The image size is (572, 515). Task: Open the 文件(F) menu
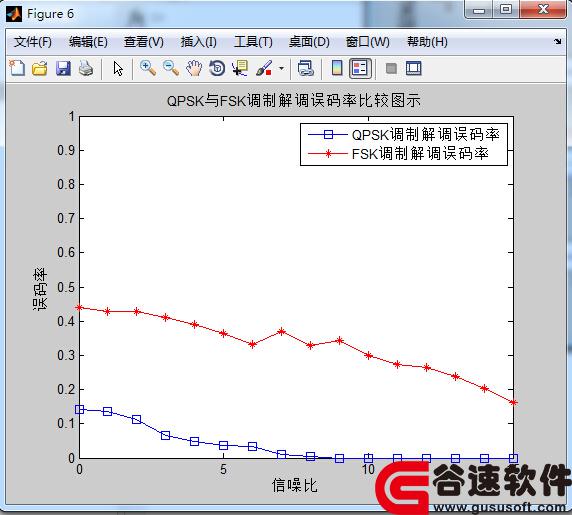[x=32, y=42]
